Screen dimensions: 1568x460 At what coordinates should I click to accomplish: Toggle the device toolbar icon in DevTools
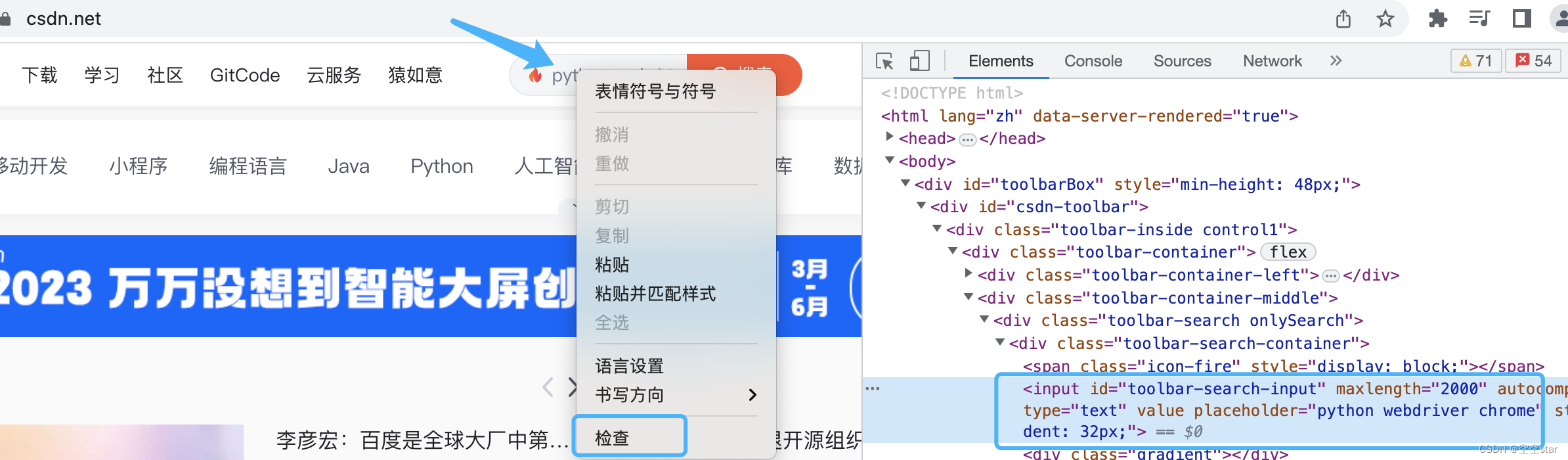(920, 61)
